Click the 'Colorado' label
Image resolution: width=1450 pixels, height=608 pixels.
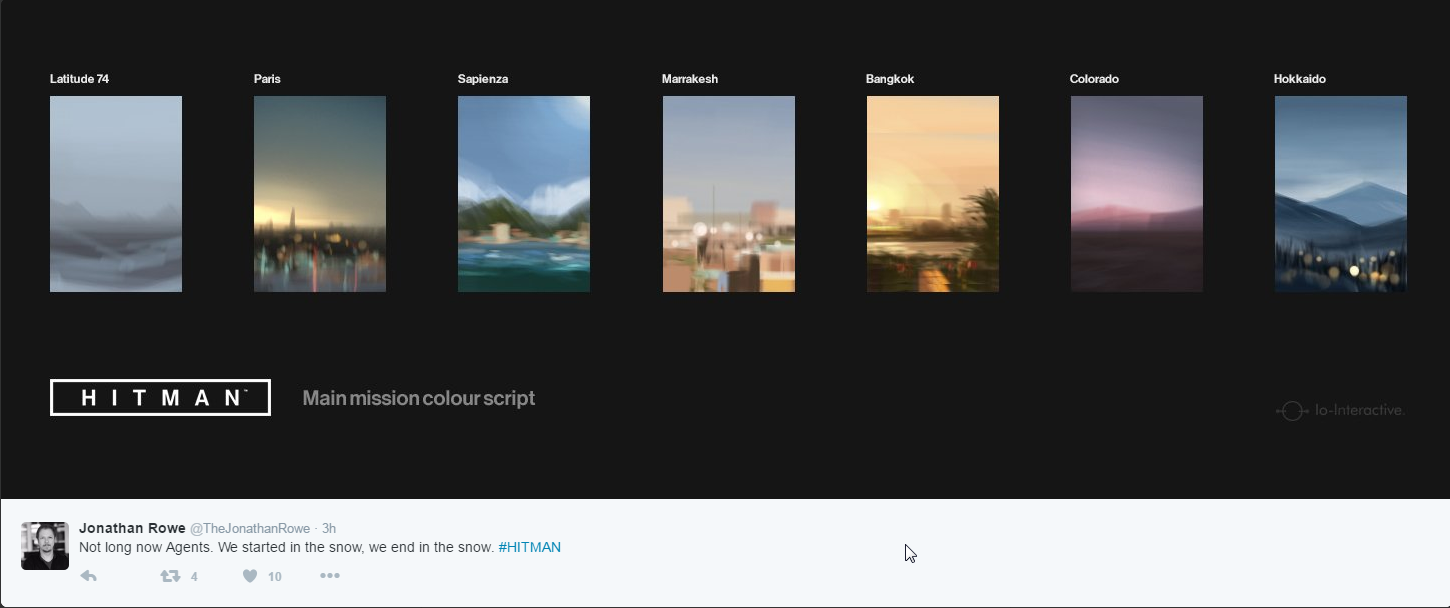click(1094, 79)
